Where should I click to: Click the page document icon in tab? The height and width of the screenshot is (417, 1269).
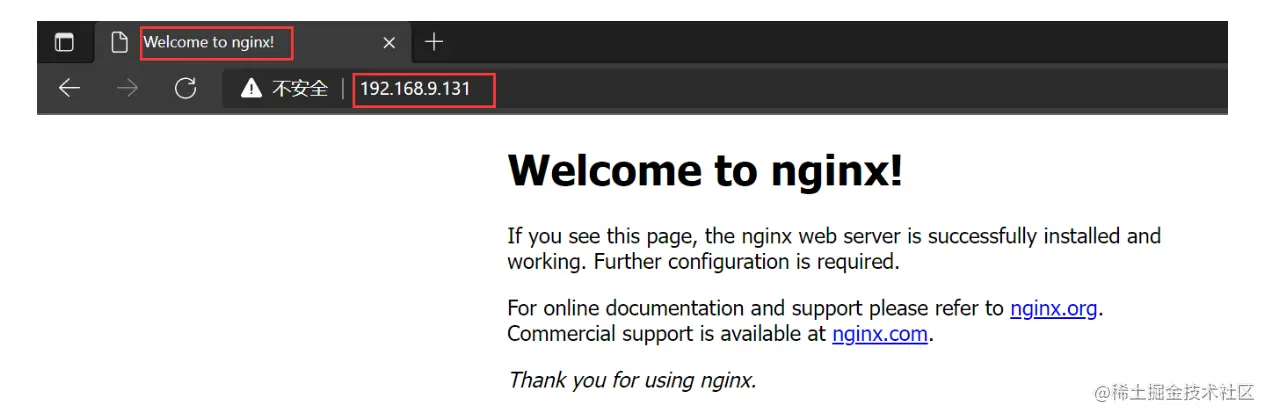pos(120,43)
